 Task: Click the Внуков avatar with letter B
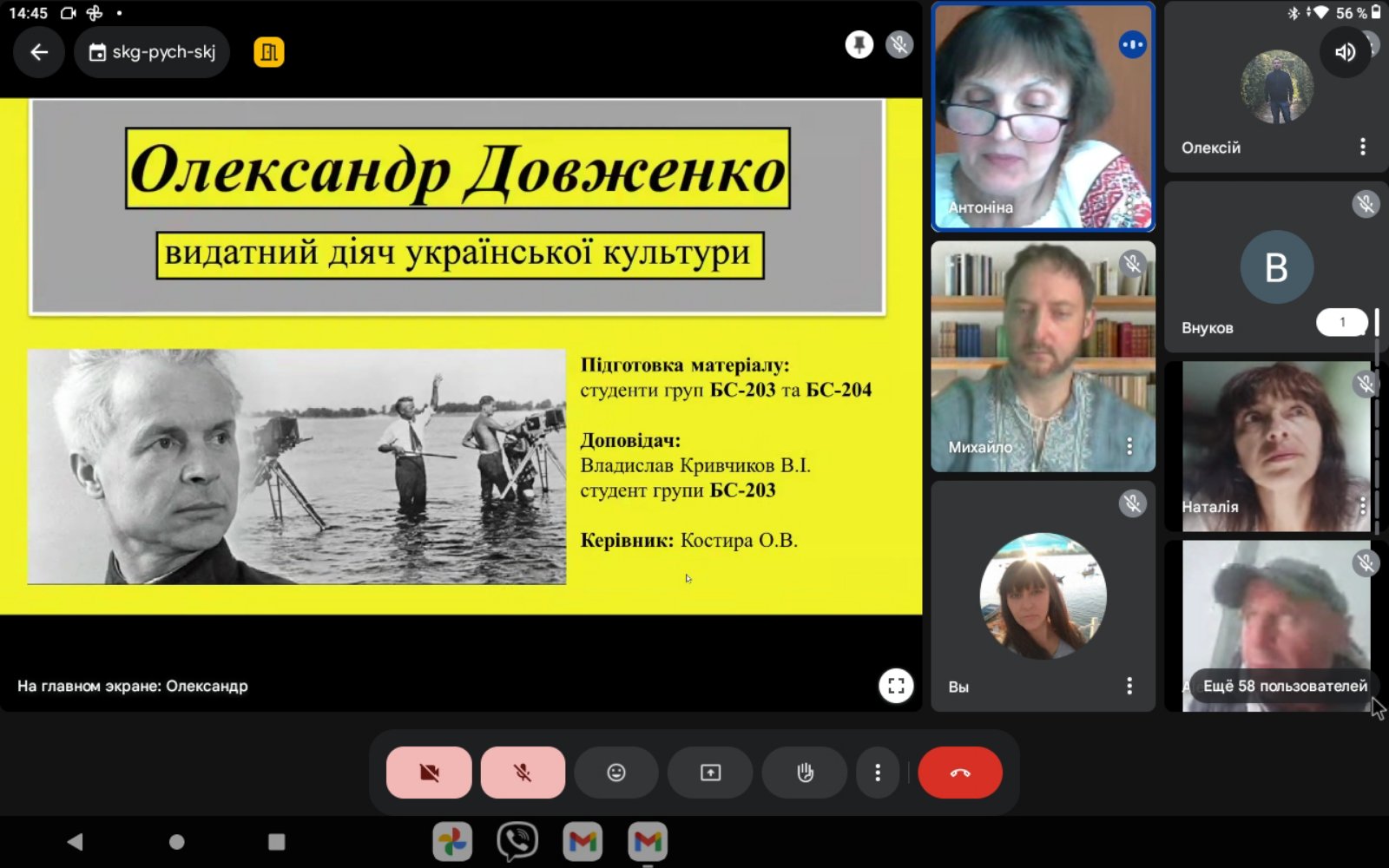1276,266
